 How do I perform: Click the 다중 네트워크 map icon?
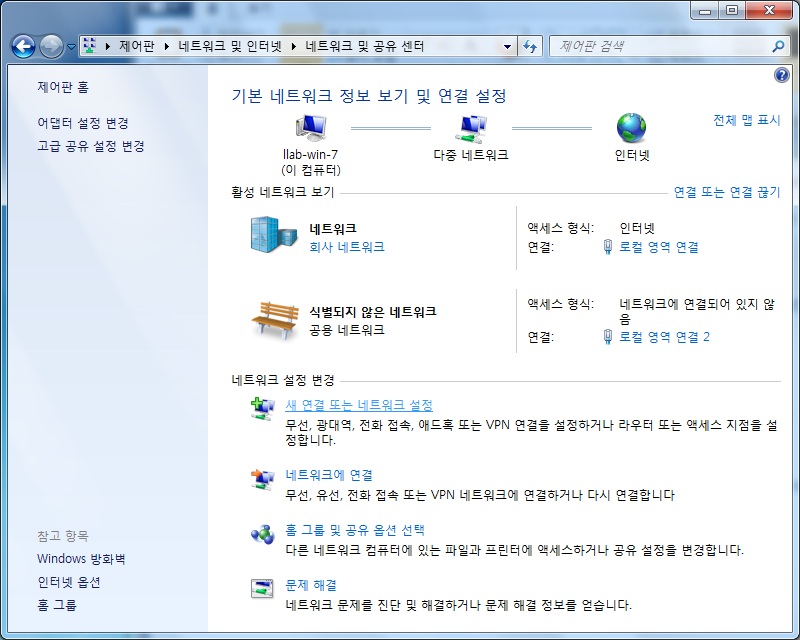click(471, 129)
